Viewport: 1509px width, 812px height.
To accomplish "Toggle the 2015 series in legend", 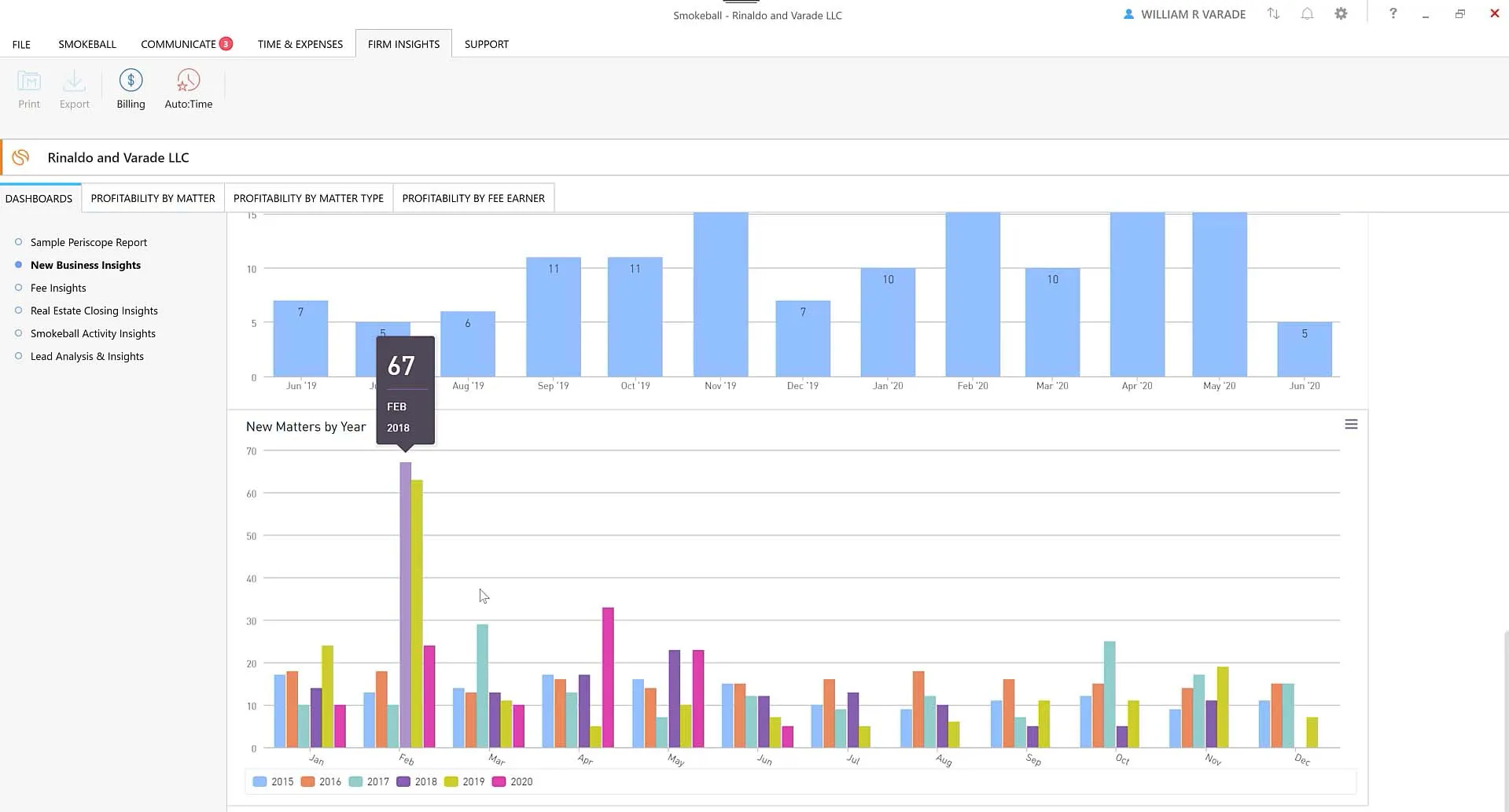I will [273, 781].
